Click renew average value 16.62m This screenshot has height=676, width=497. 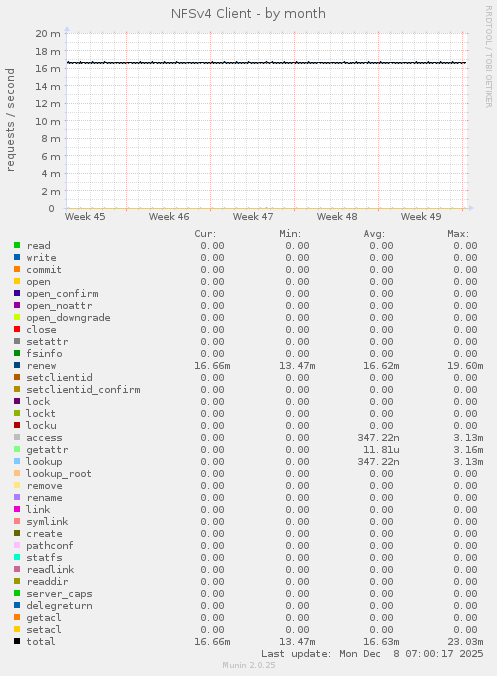[381, 366]
